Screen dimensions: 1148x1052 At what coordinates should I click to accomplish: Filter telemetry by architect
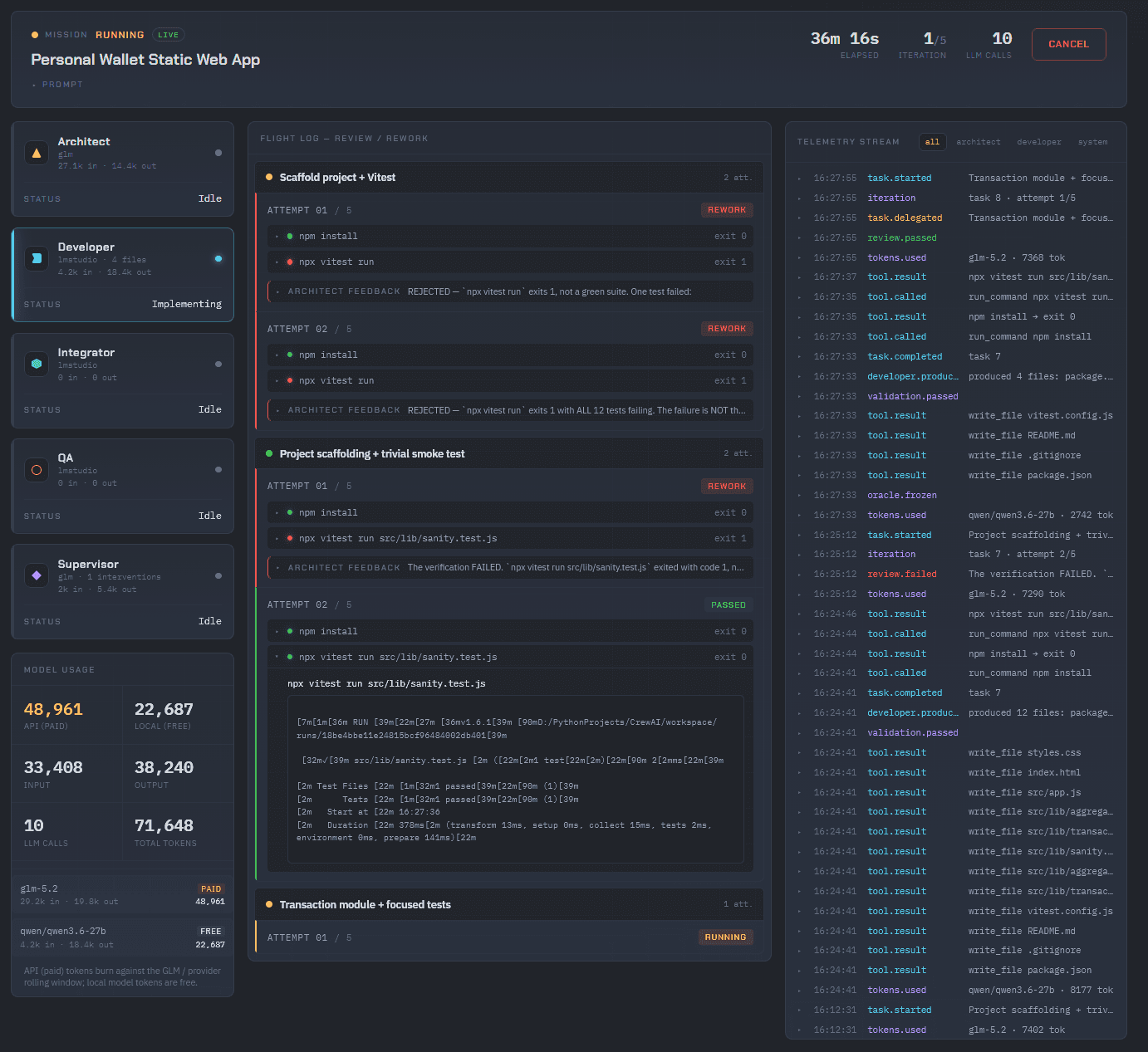click(979, 142)
